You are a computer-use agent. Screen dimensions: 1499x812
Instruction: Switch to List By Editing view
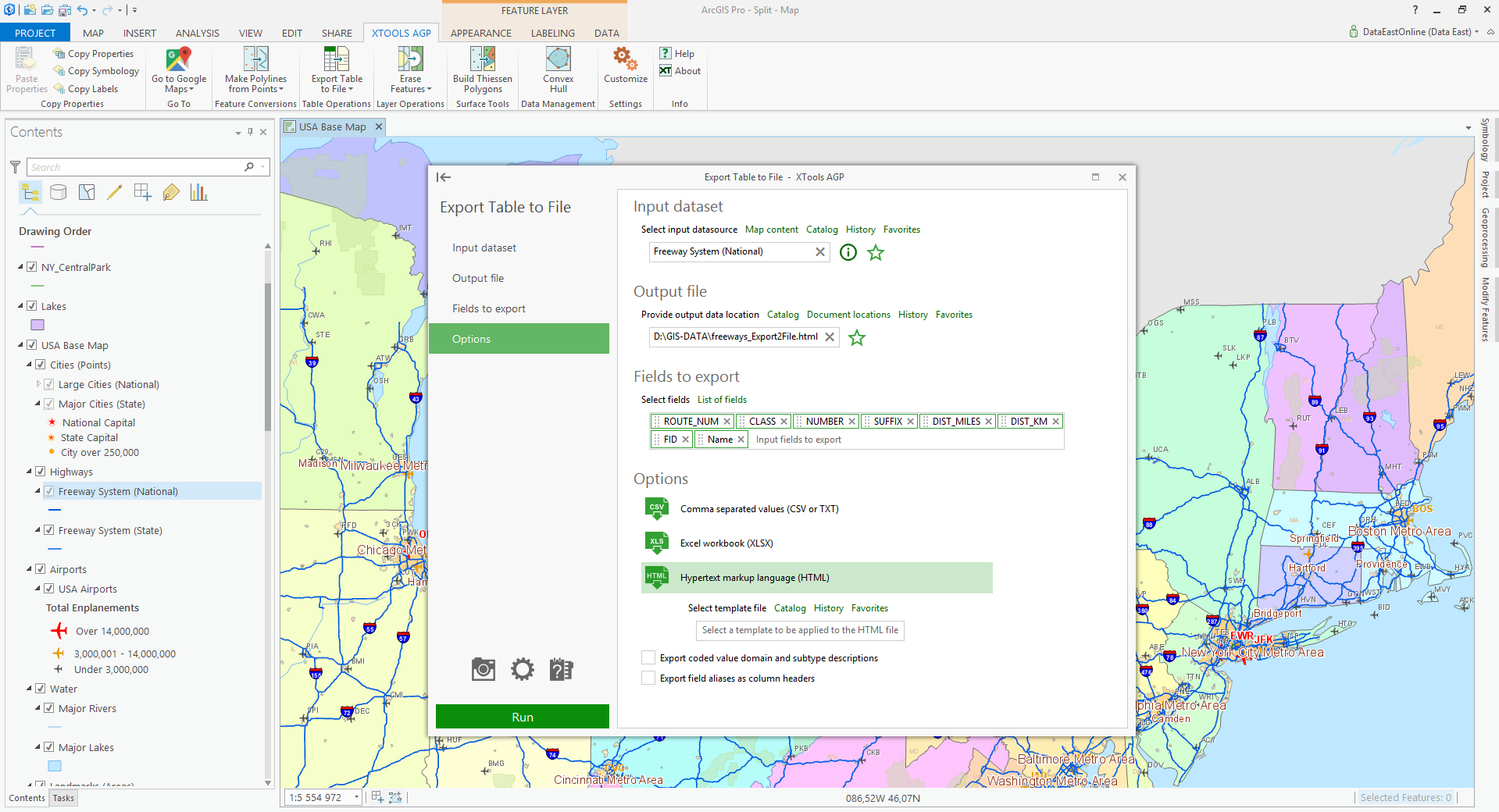coord(115,192)
